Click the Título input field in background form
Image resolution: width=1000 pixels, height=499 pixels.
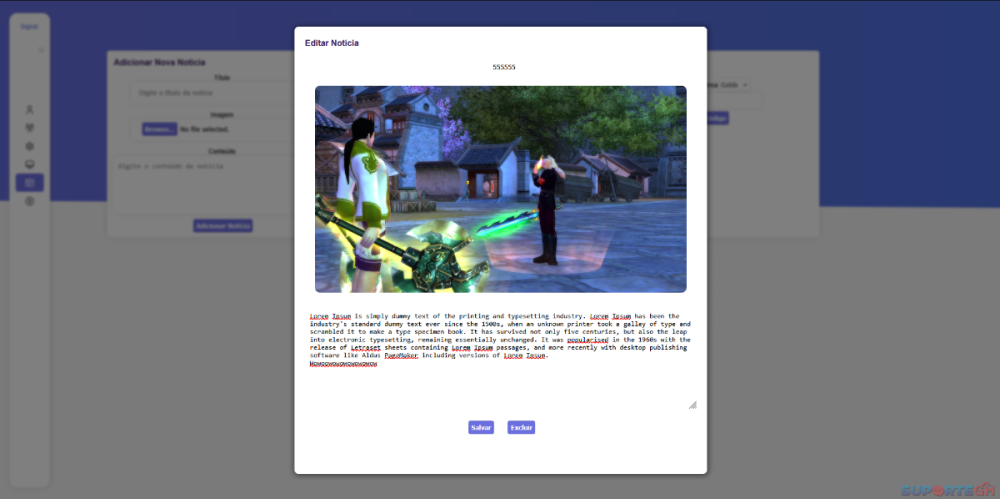point(210,92)
